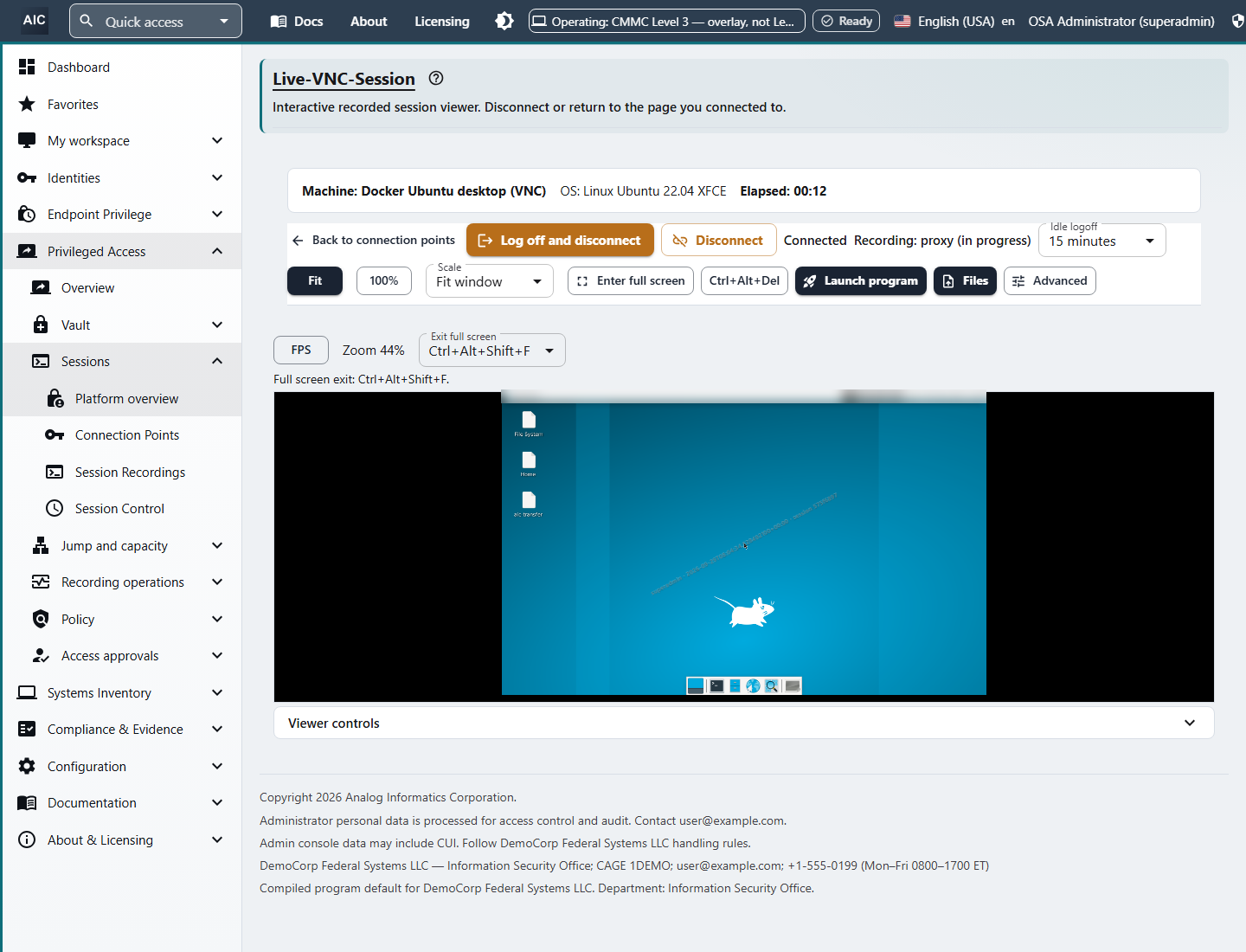Viewport: 1246px width, 952px height.
Task: Click the US flag language icon
Action: (x=902, y=21)
